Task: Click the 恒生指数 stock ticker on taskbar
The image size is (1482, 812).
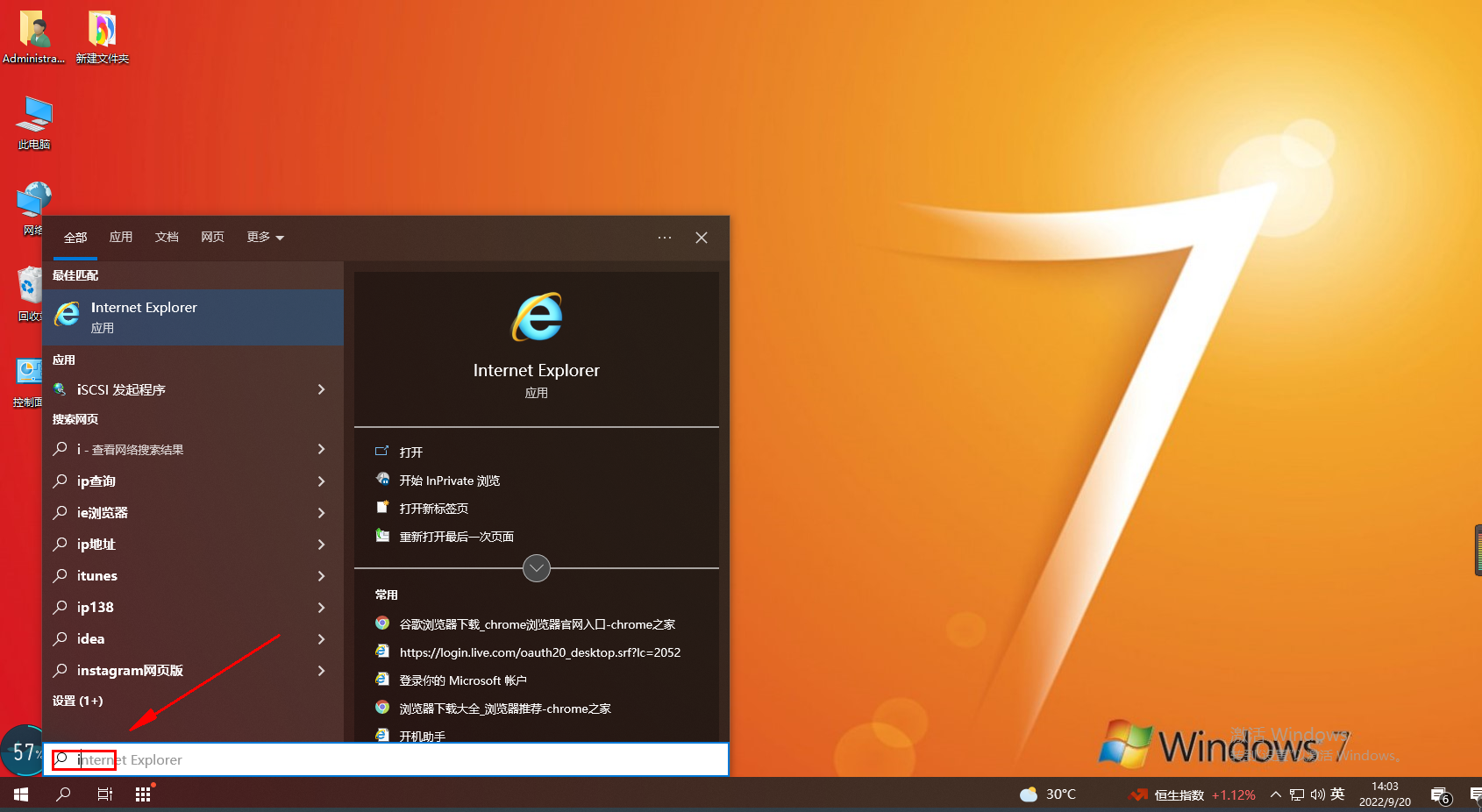Action: pos(1193,794)
